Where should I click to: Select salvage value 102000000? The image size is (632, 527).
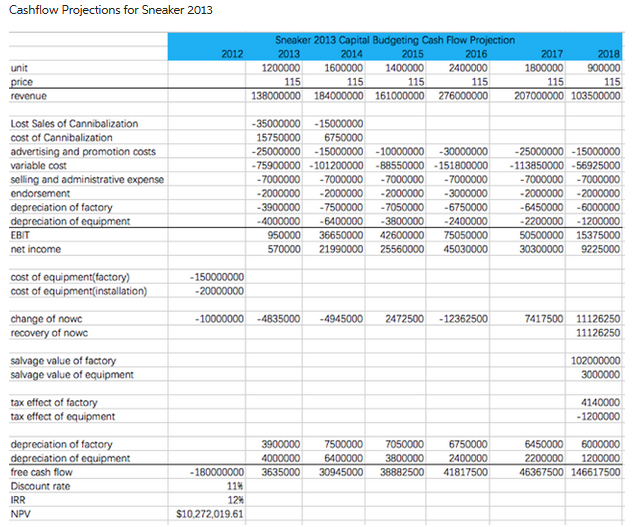pos(596,361)
